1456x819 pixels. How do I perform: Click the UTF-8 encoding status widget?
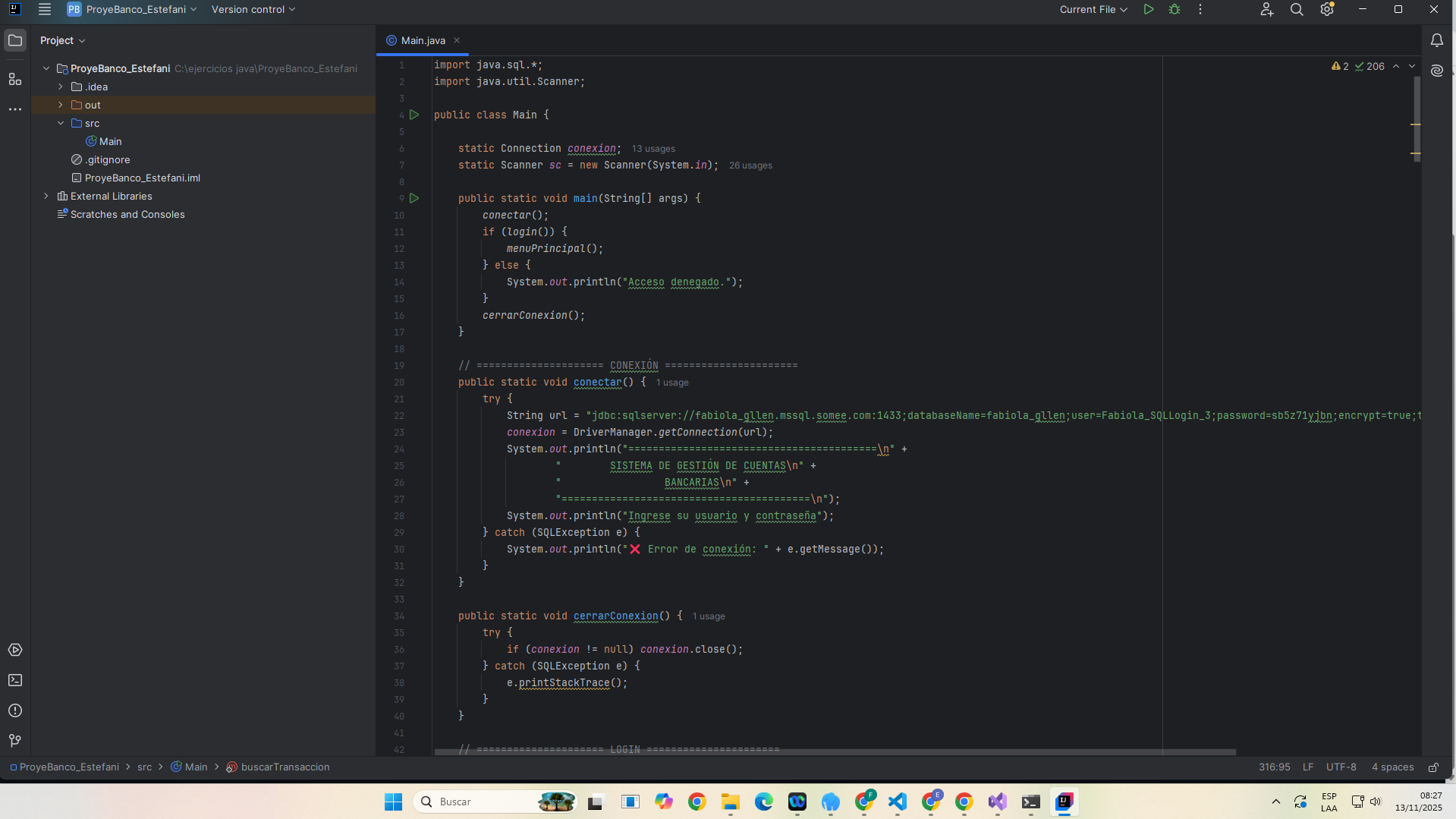click(1341, 767)
